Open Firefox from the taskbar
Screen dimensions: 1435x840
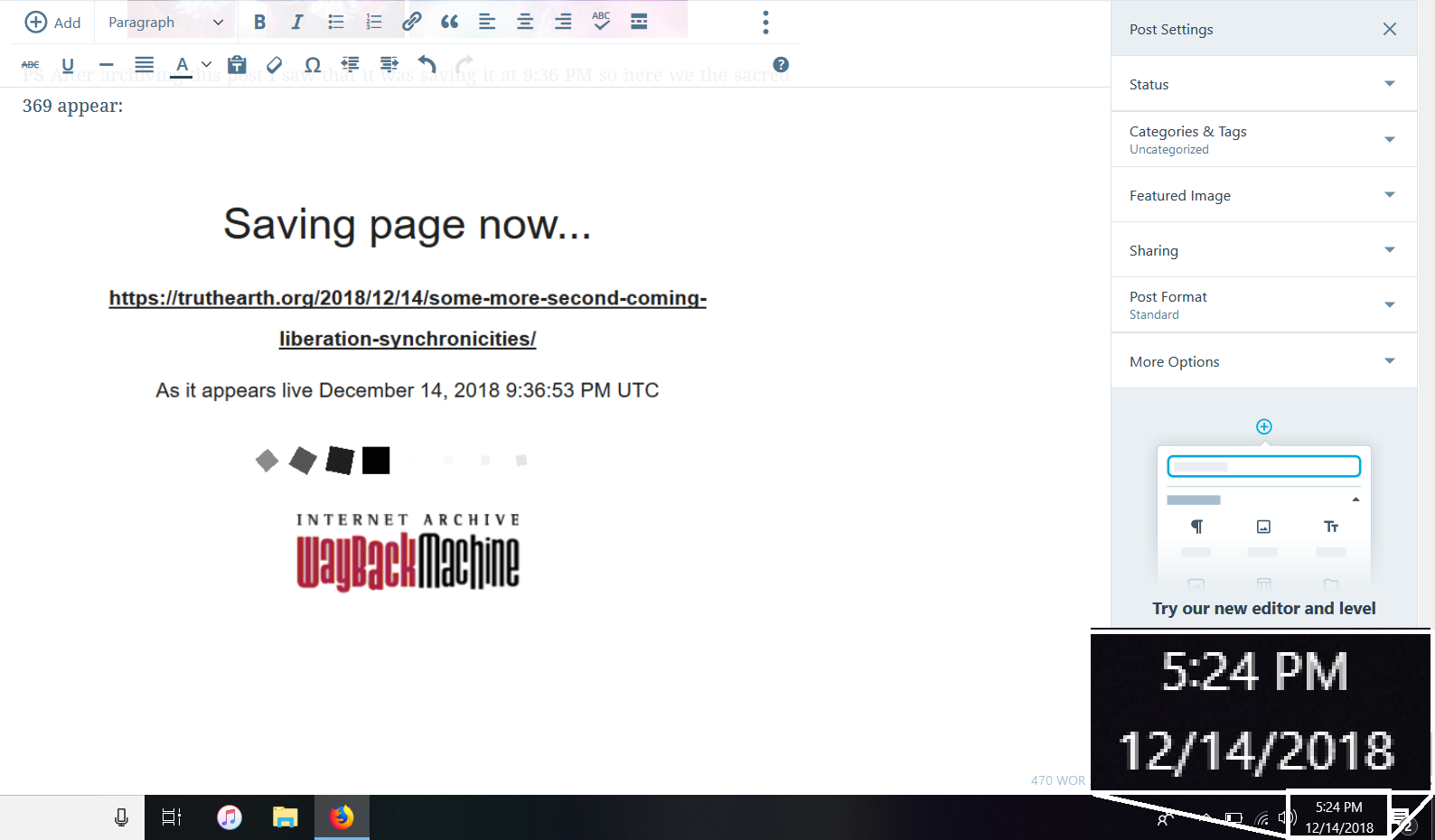pyautogui.click(x=342, y=817)
